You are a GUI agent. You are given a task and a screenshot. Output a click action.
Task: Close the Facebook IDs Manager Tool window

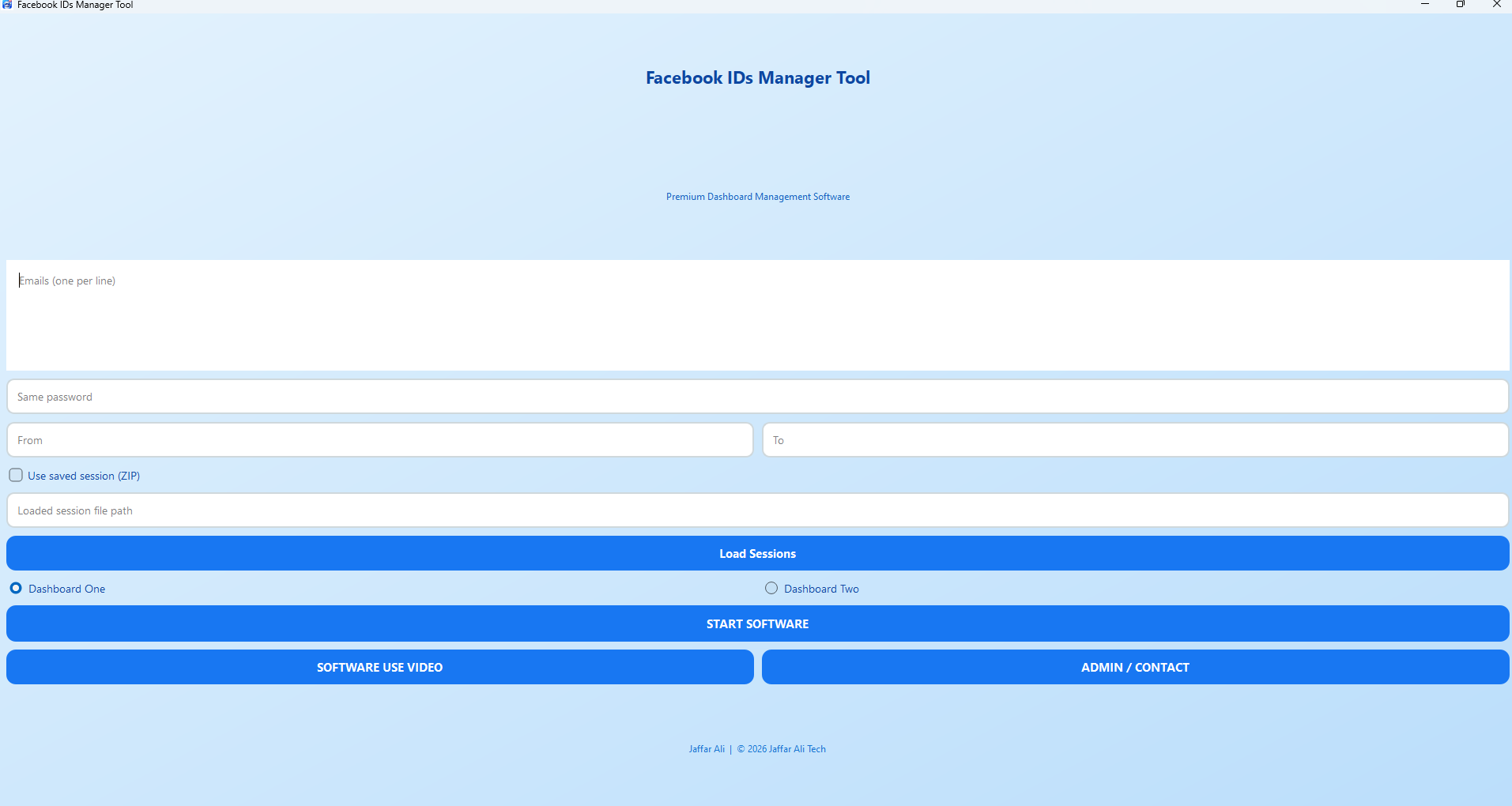pos(1496,5)
